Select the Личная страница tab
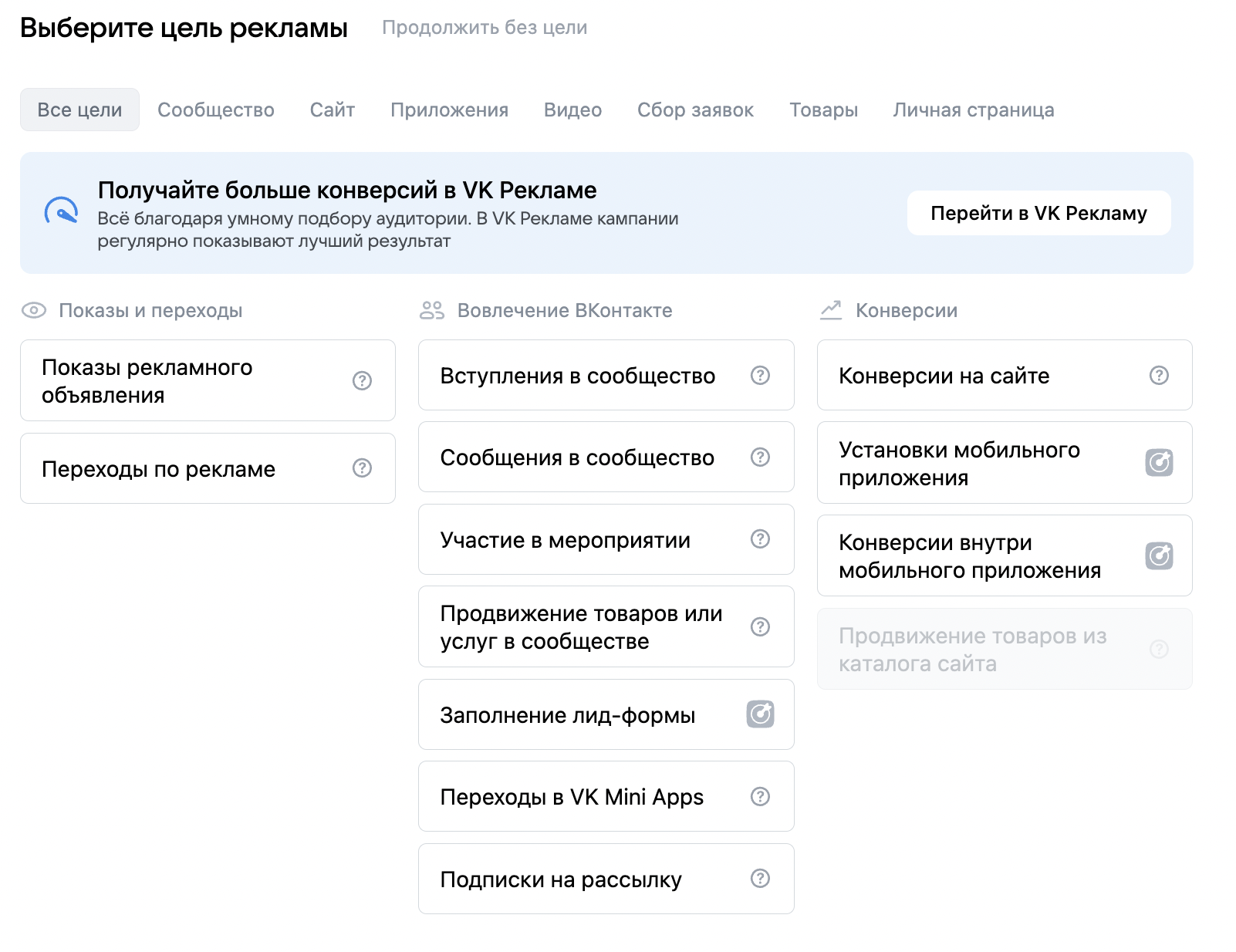Viewport: 1236px width, 952px height. pos(973,110)
